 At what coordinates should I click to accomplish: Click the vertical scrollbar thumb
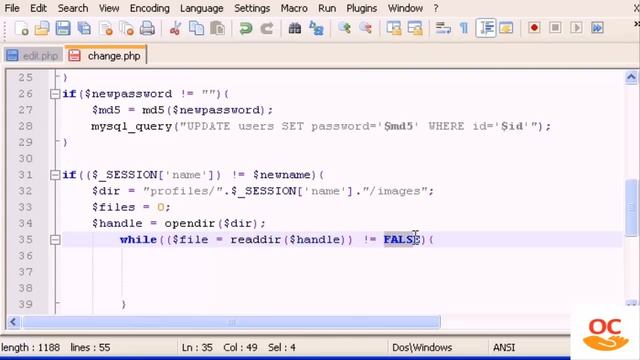(631, 207)
